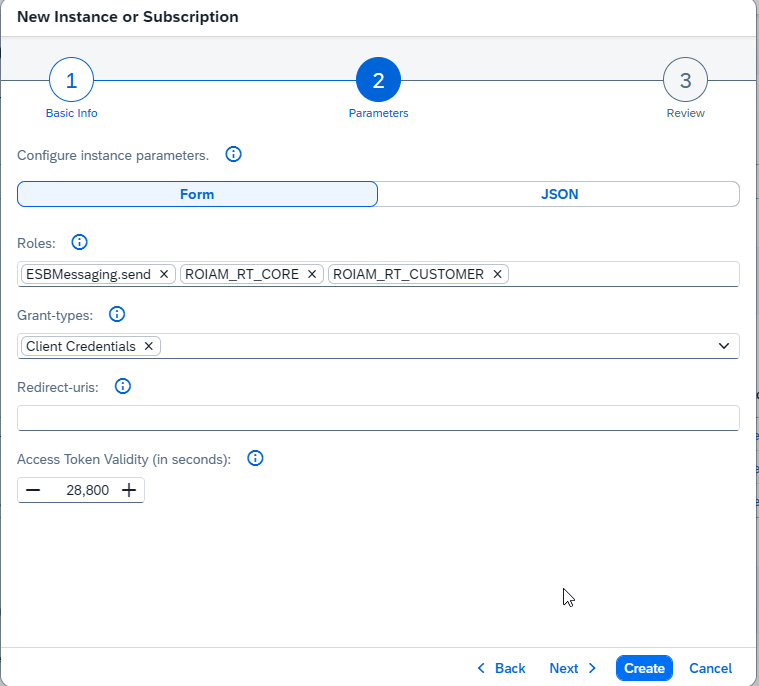The image size is (759, 686).
Task: Show info about Redirect-uris field
Action: (x=122, y=386)
